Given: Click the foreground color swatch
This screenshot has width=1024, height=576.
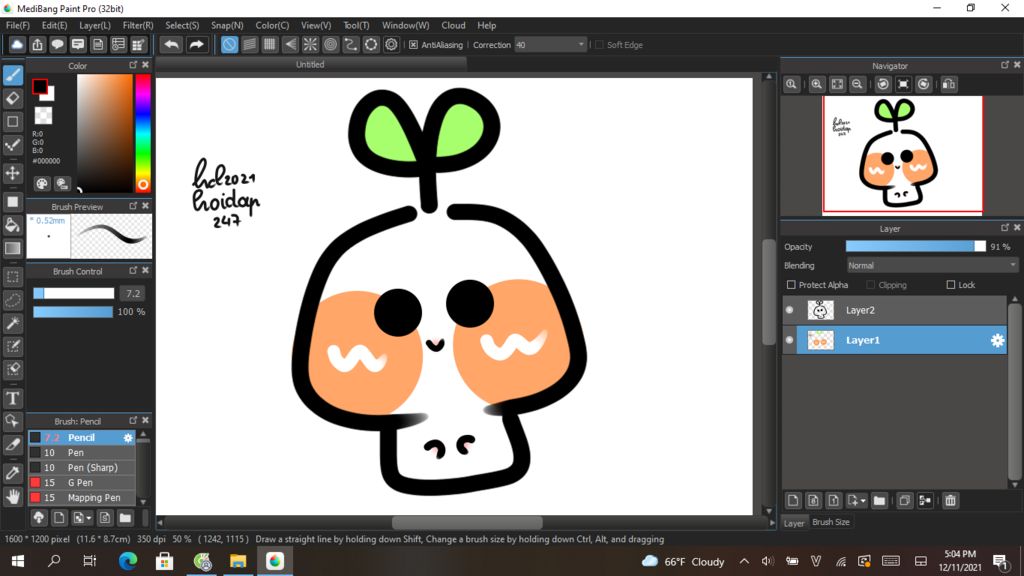Looking at the screenshot, I should (x=40, y=86).
